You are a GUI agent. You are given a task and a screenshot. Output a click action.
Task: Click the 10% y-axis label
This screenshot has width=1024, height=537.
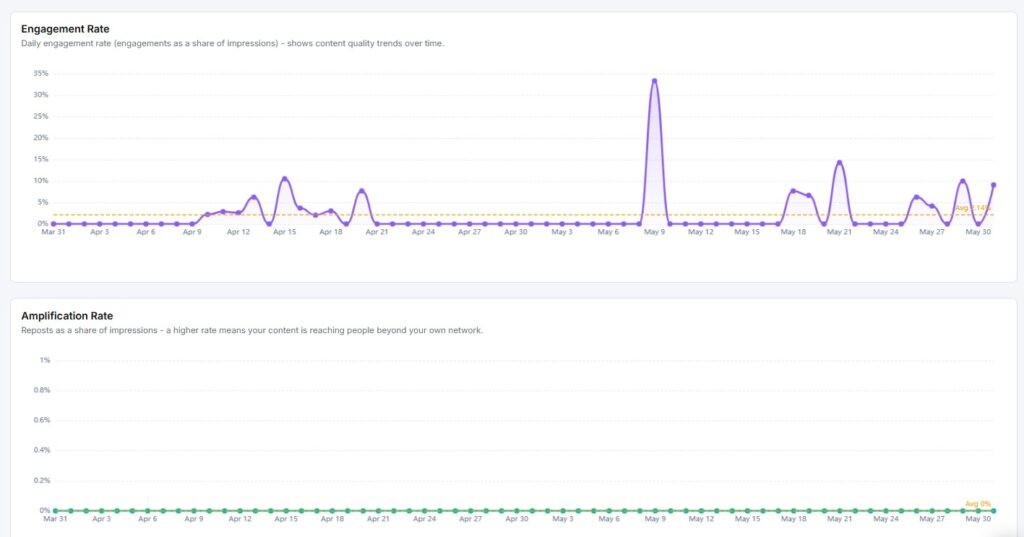pos(41,181)
